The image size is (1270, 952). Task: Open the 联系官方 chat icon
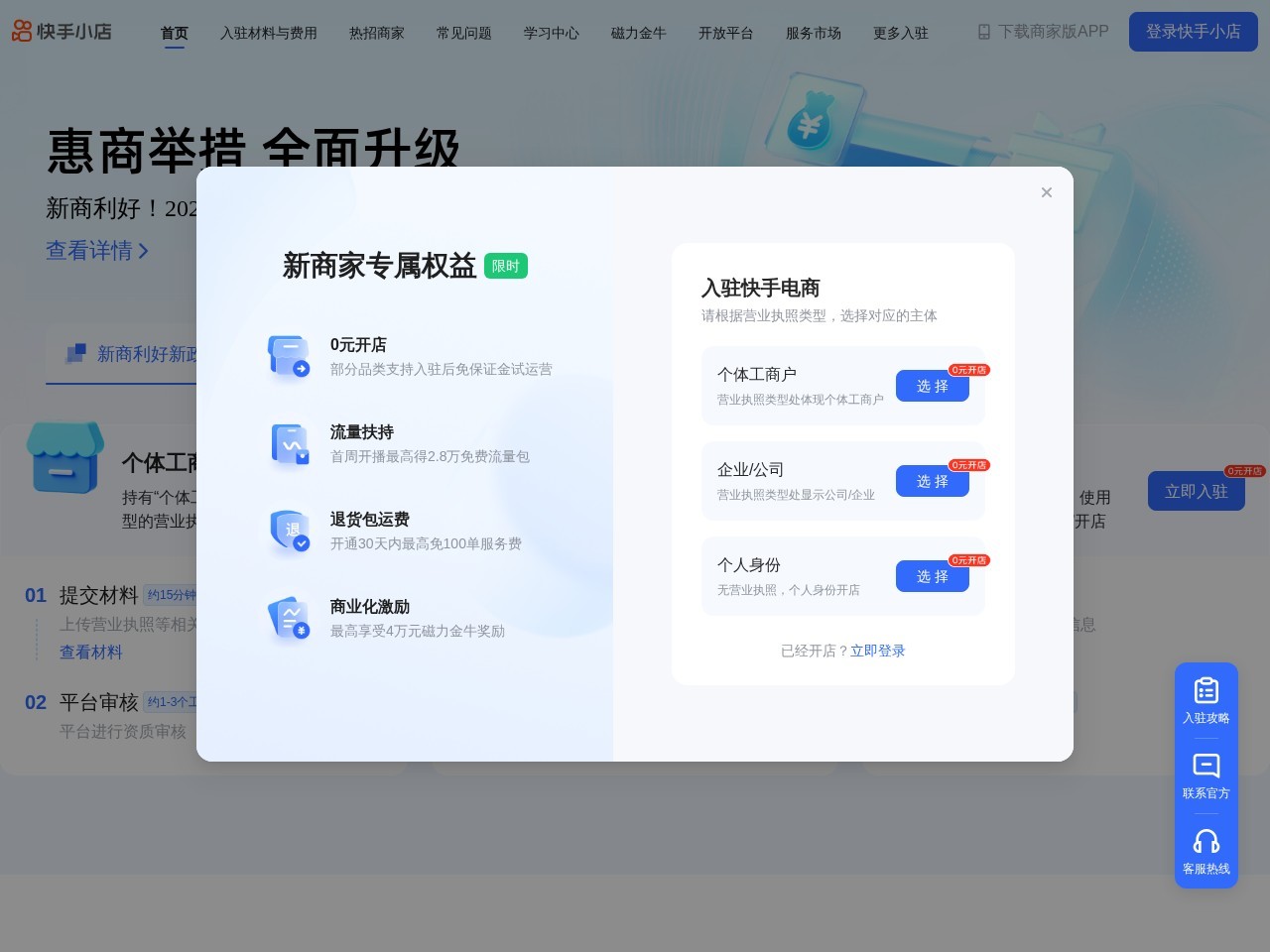click(1206, 766)
